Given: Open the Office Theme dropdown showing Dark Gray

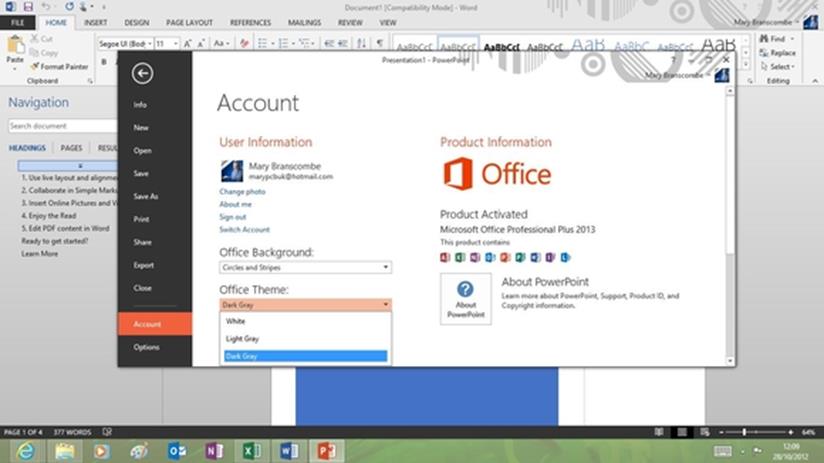Looking at the screenshot, I should coord(305,305).
